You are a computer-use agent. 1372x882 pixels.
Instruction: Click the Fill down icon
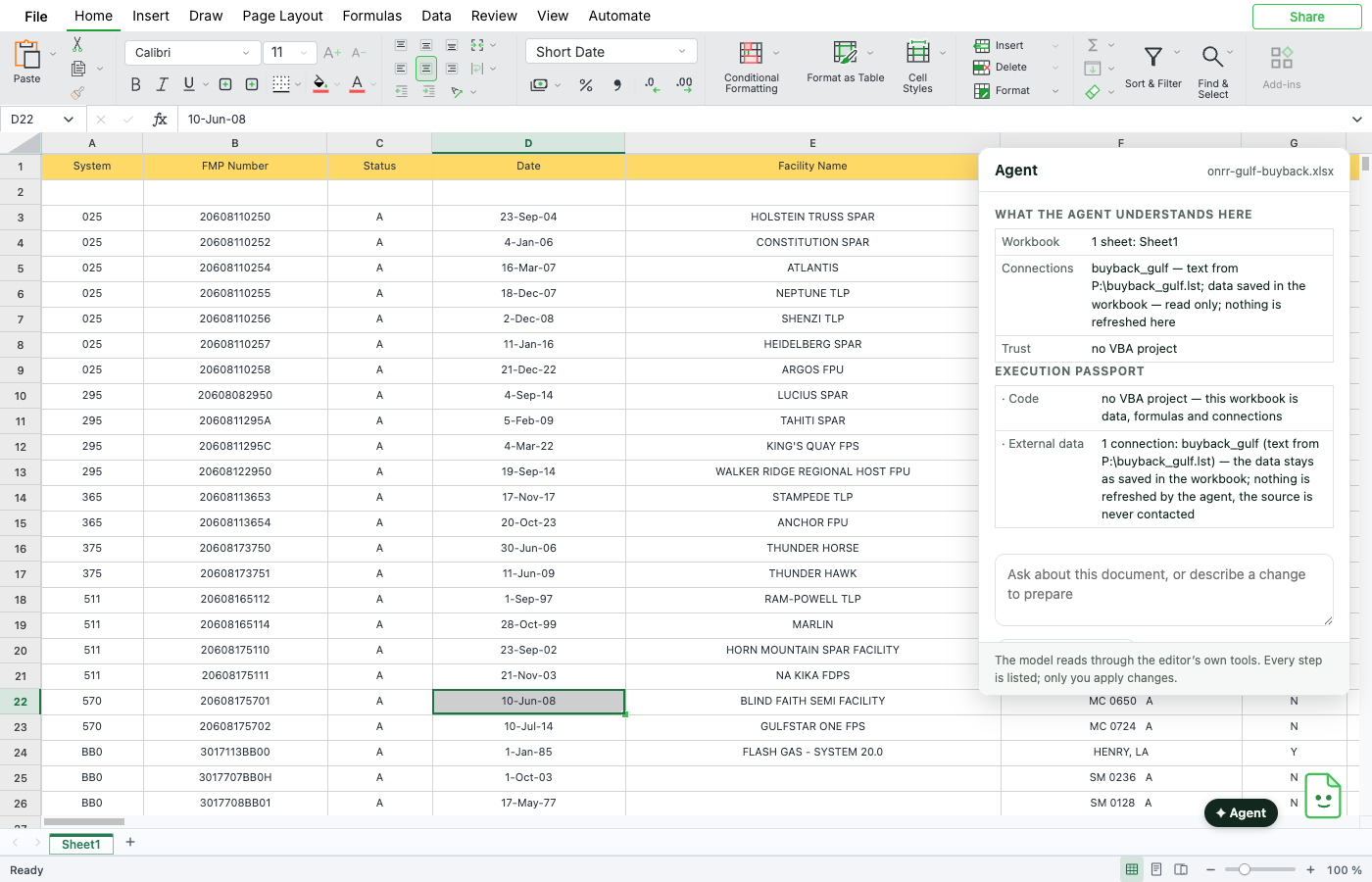[1093, 69]
